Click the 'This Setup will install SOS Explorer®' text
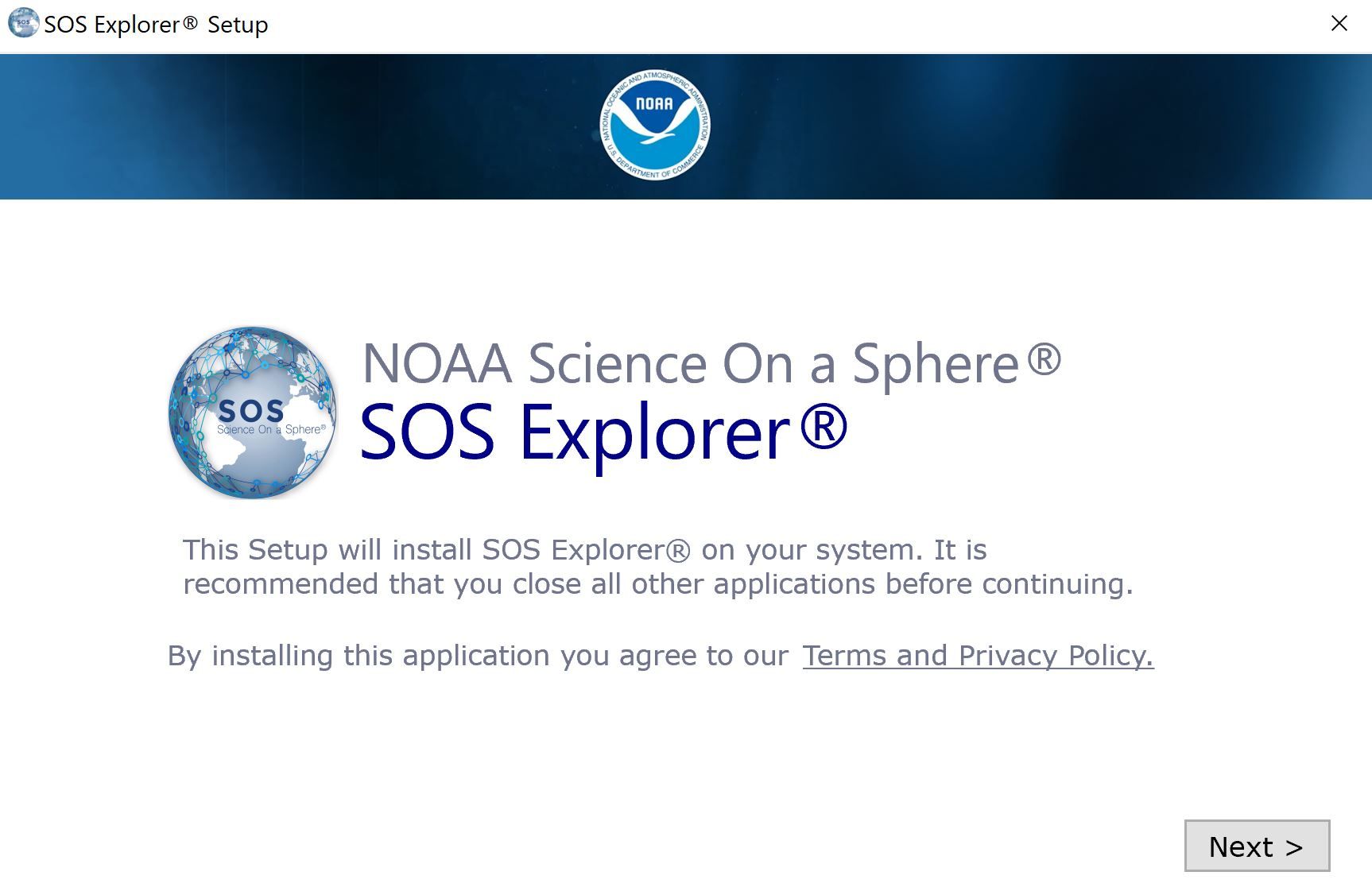 (436, 550)
